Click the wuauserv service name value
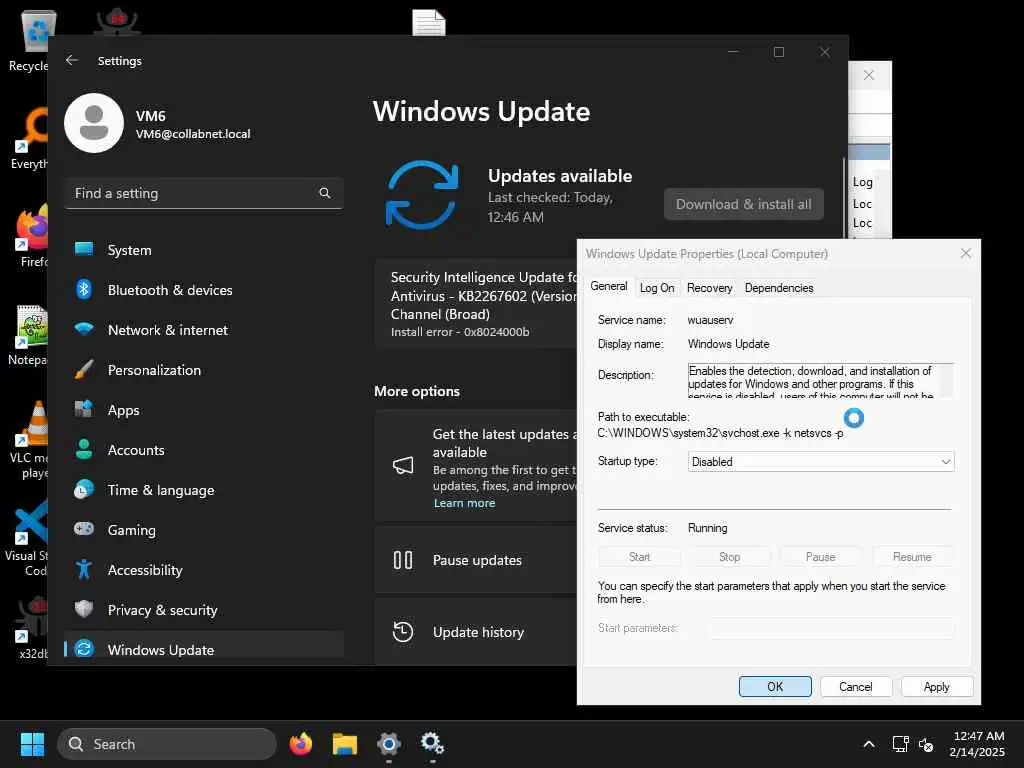 (x=710, y=320)
